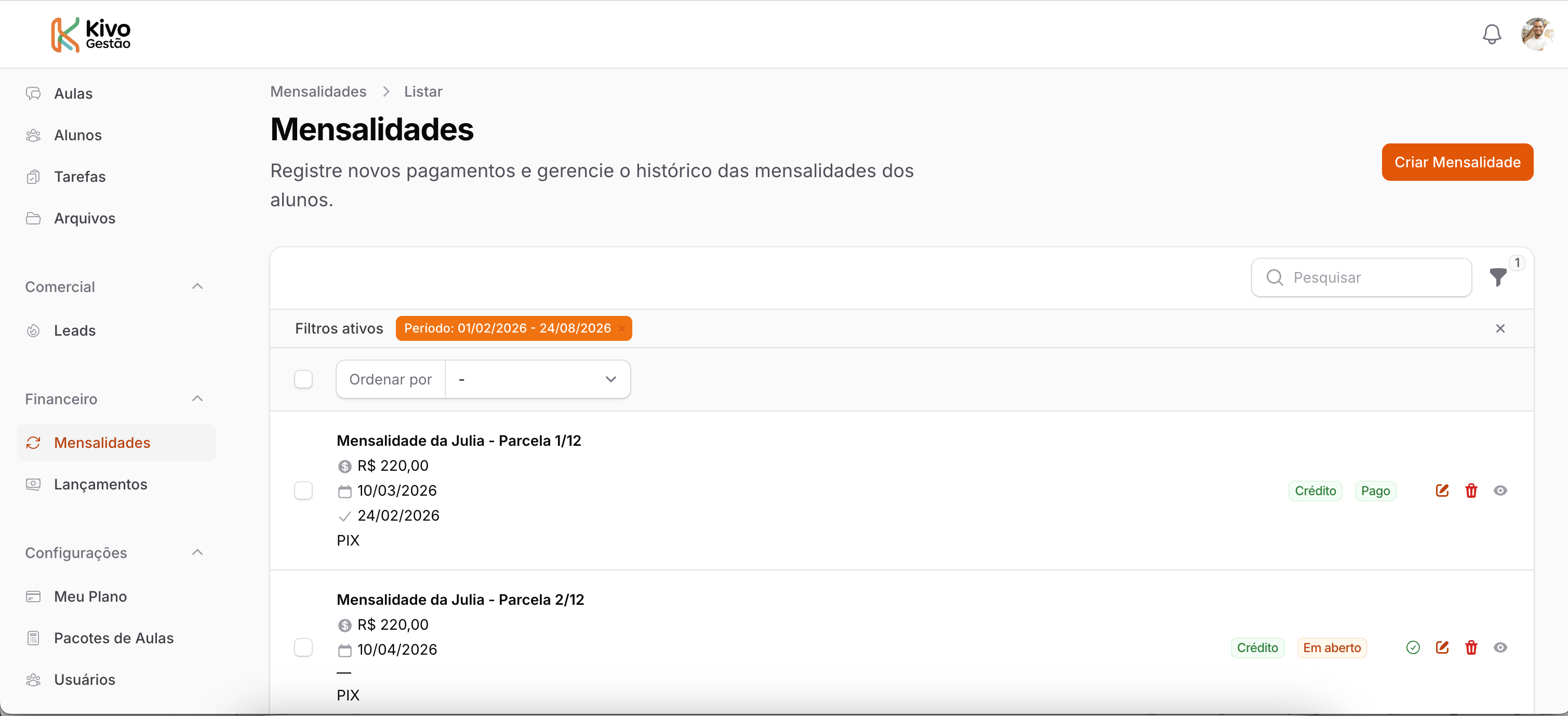Go to Lançamentos in the sidebar
This screenshot has height=716, width=1568.
100,484
